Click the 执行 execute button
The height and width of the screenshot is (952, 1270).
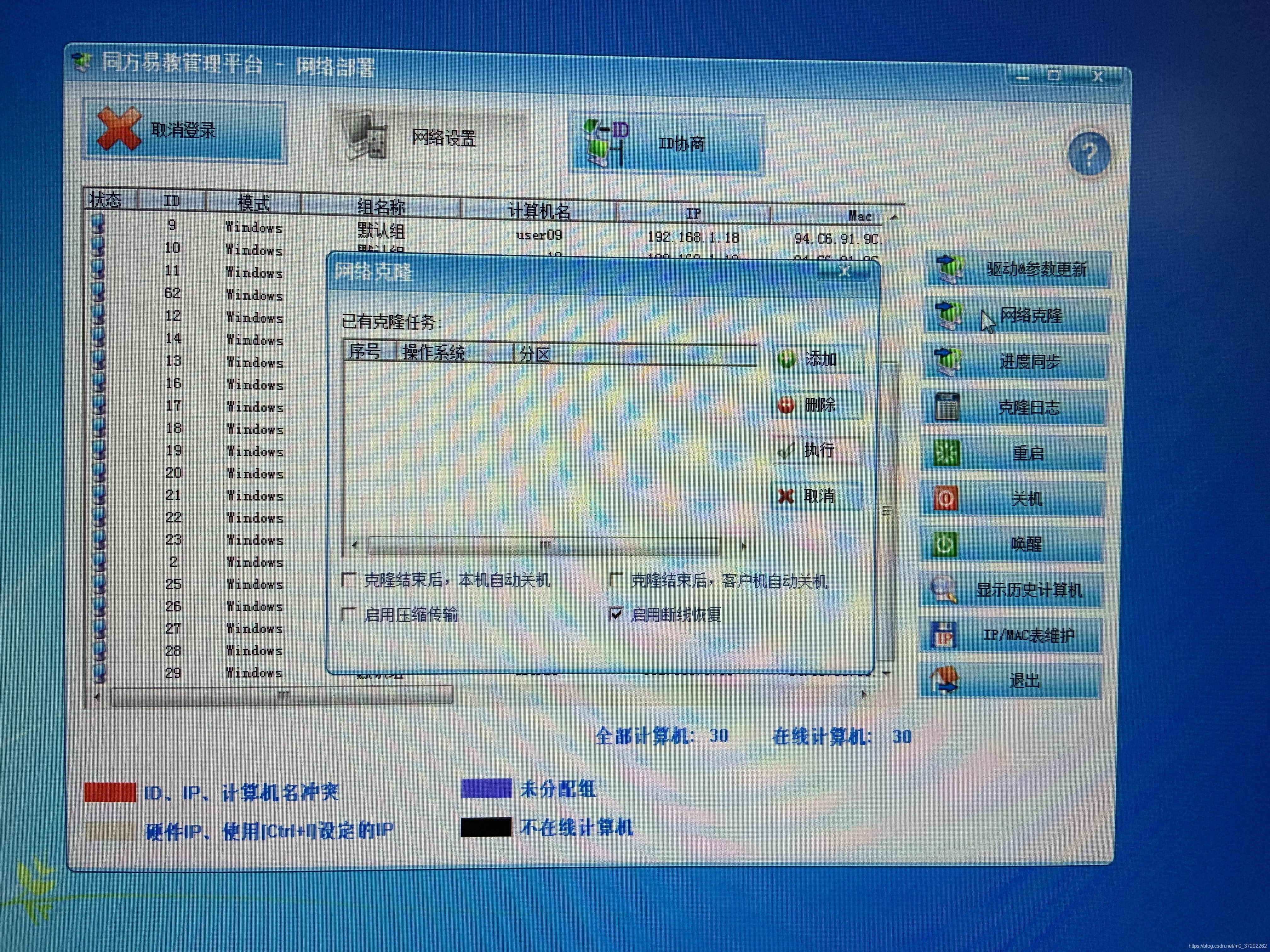click(817, 450)
